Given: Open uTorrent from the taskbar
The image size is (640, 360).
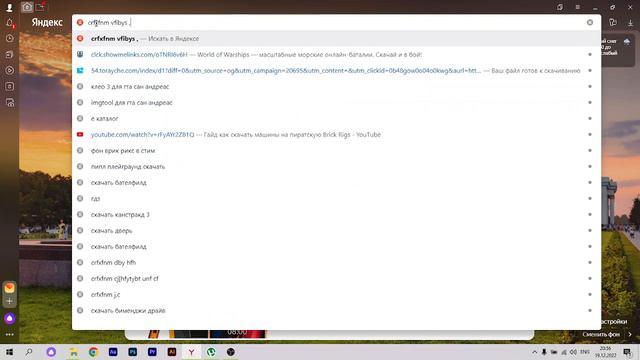Looking at the screenshot, I should (x=211, y=352).
